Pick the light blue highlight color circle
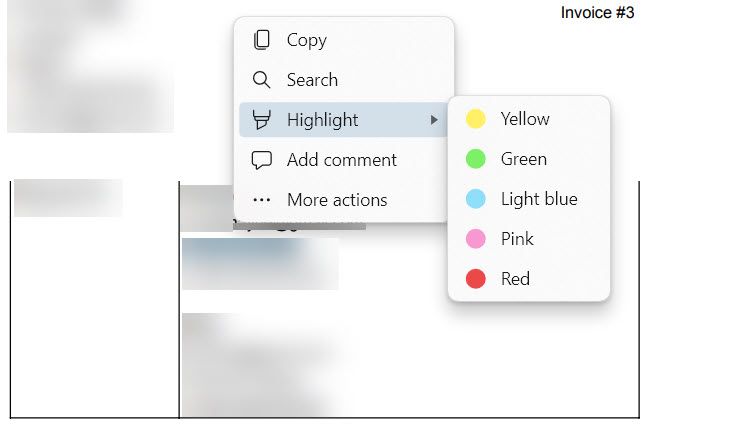Viewport: 750px width, 429px height. [476, 199]
